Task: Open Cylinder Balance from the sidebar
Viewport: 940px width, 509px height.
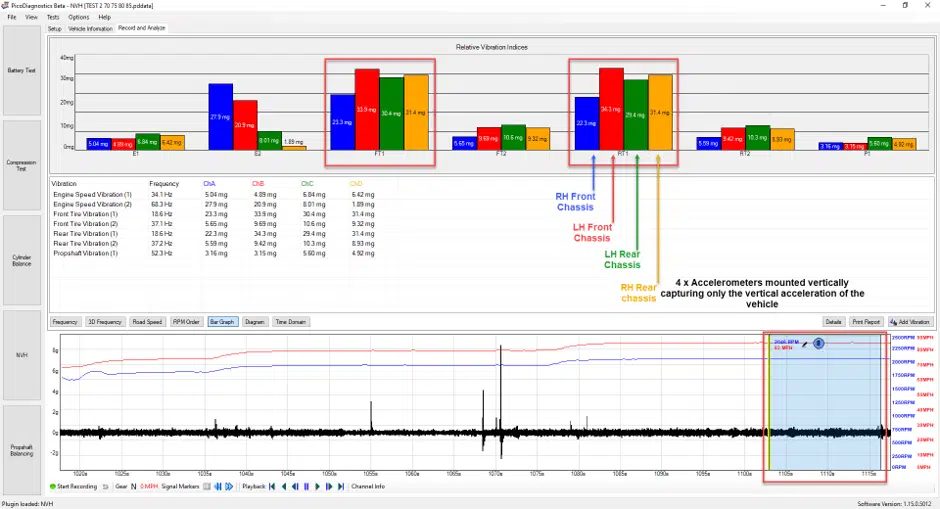Action: point(22,260)
